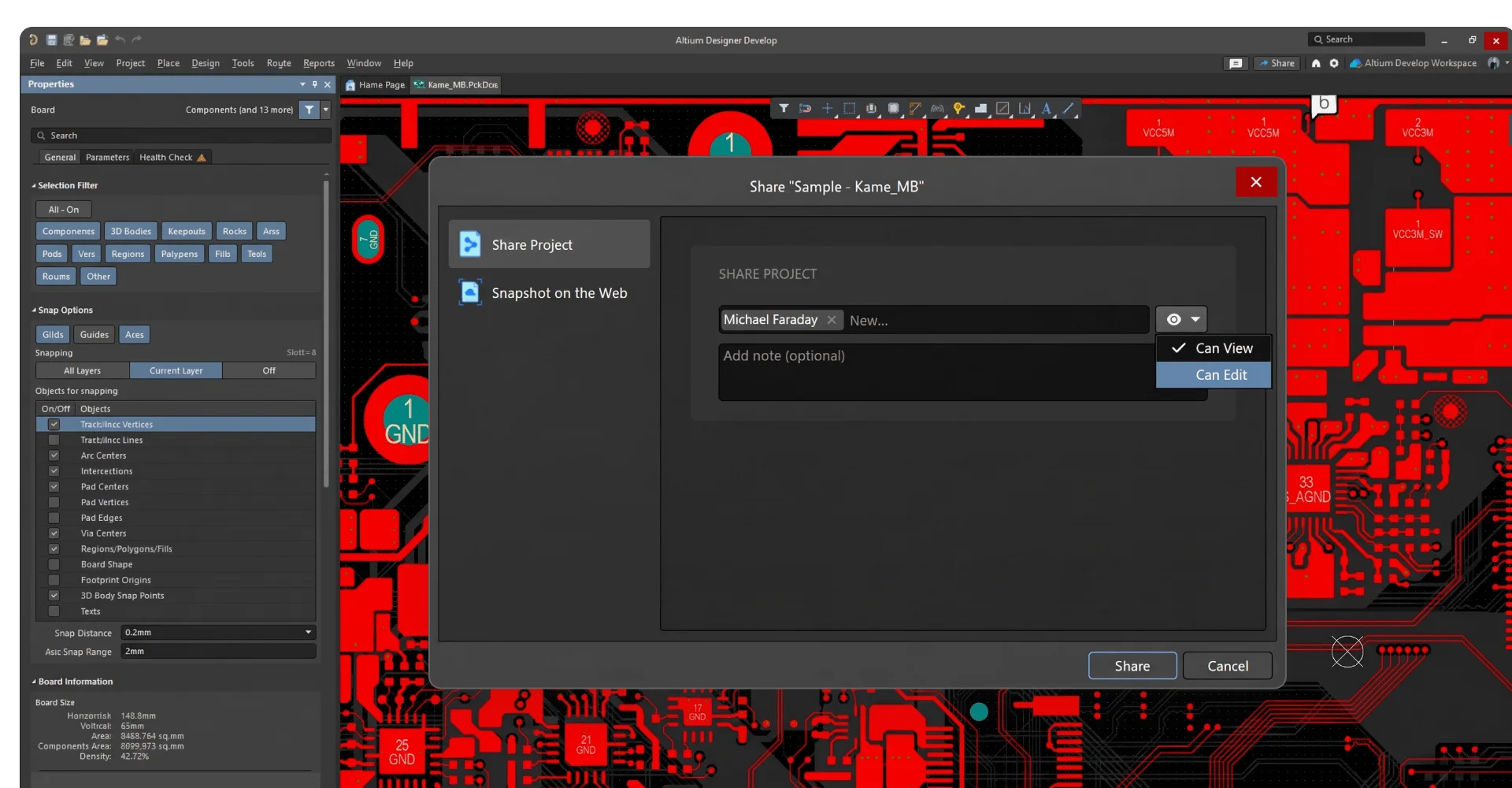The width and height of the screenshot is (1512, 788).
Task: Click the home icon in top-right bar
Action: [1316, 63]
